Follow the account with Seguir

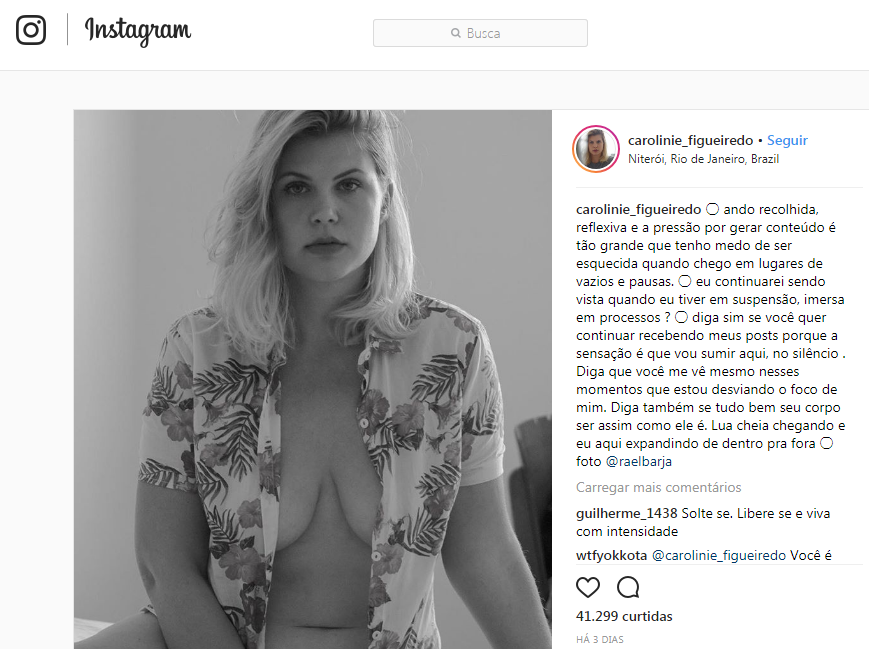pyautogui.click(x=787, y=140)
